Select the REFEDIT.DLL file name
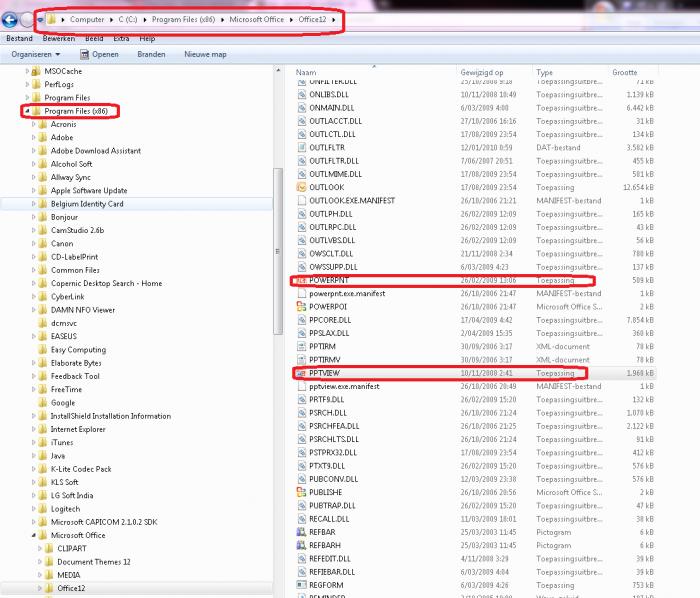Image resolution: width=700 pixels, height=598 pixels. [x=329, y=559]
